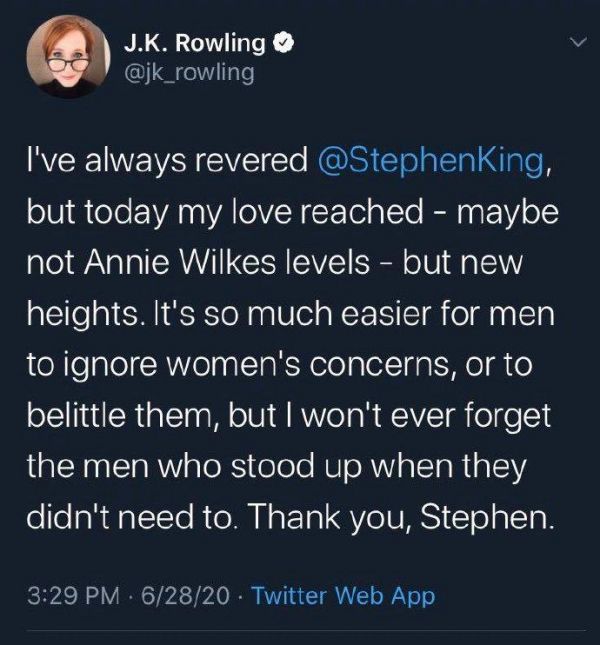Screen dimensions: 600x645
Task: Click the 6/28/20 date
Action: point(185,596)
